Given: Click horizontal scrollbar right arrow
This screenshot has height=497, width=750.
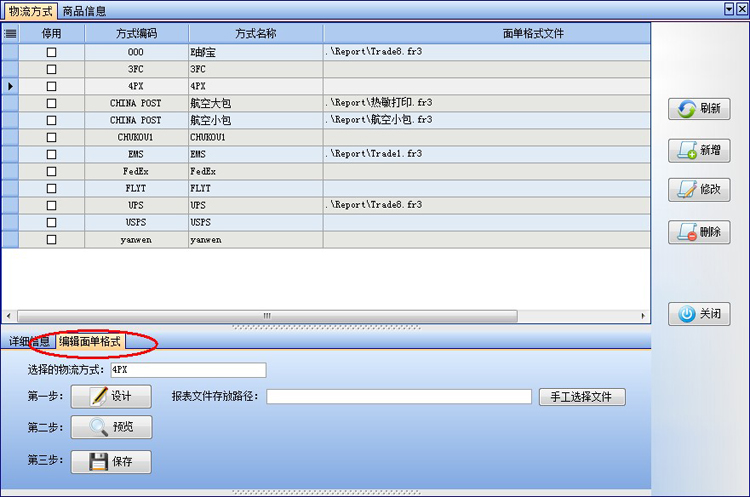Looking at the screenshot, I should 643,316.
